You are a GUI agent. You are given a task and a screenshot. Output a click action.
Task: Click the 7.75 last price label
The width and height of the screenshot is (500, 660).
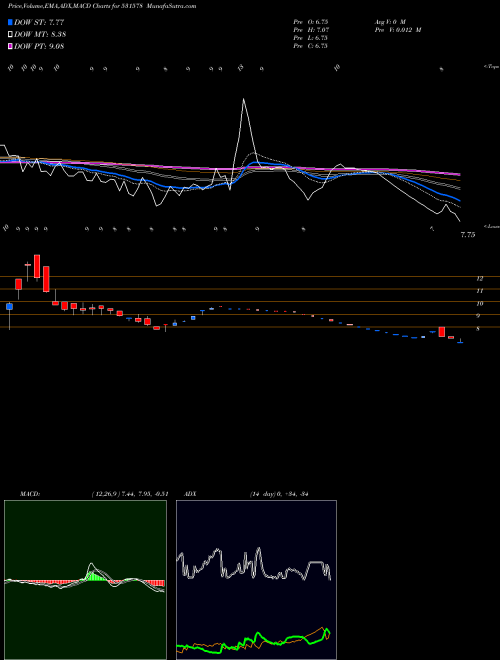(468, 235)
